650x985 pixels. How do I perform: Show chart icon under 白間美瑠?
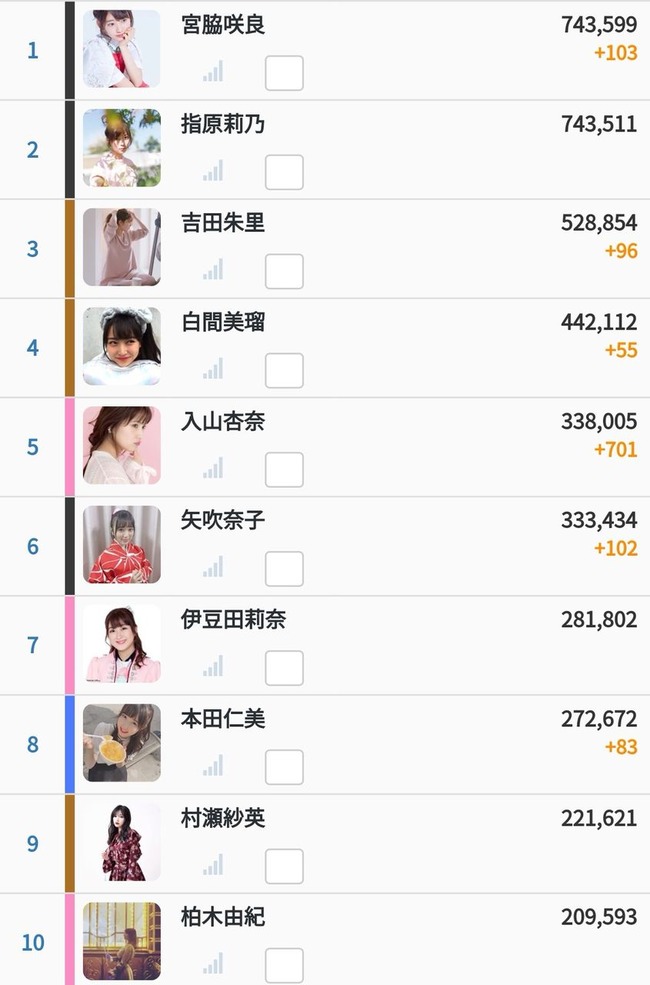click(213, 369)
